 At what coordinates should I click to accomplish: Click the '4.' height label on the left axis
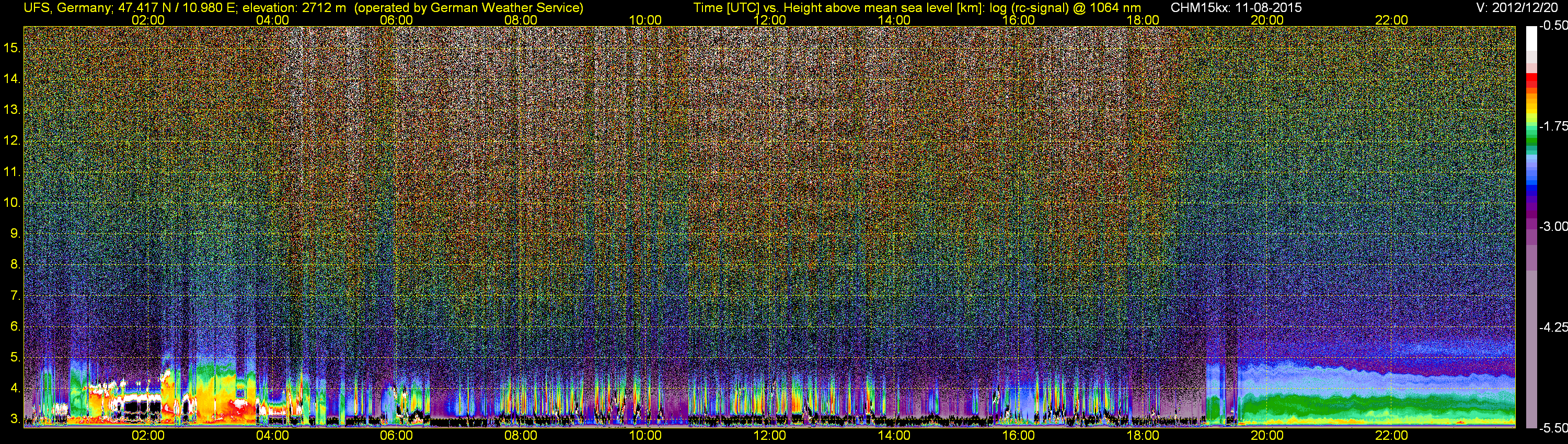pyautogui.click(x=15, y=388)
